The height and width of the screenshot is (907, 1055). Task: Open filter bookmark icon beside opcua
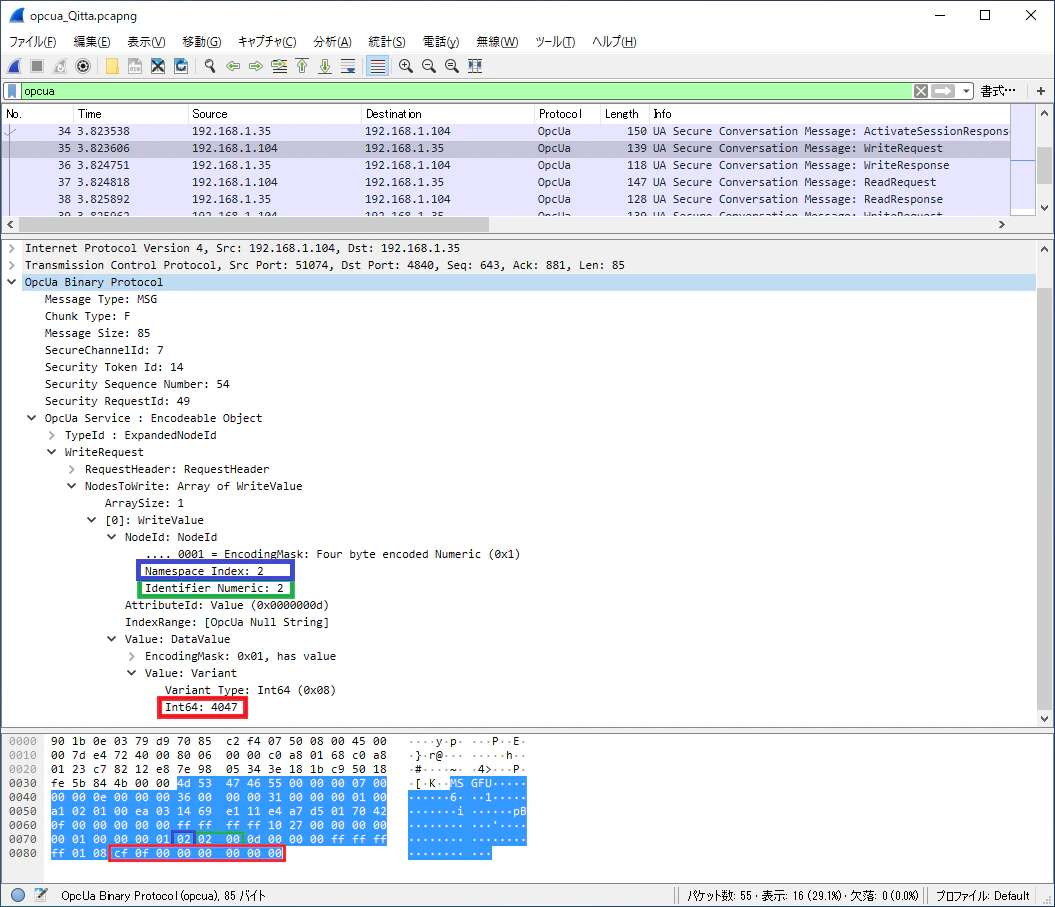pyautogui.click(x=12, y=91)
